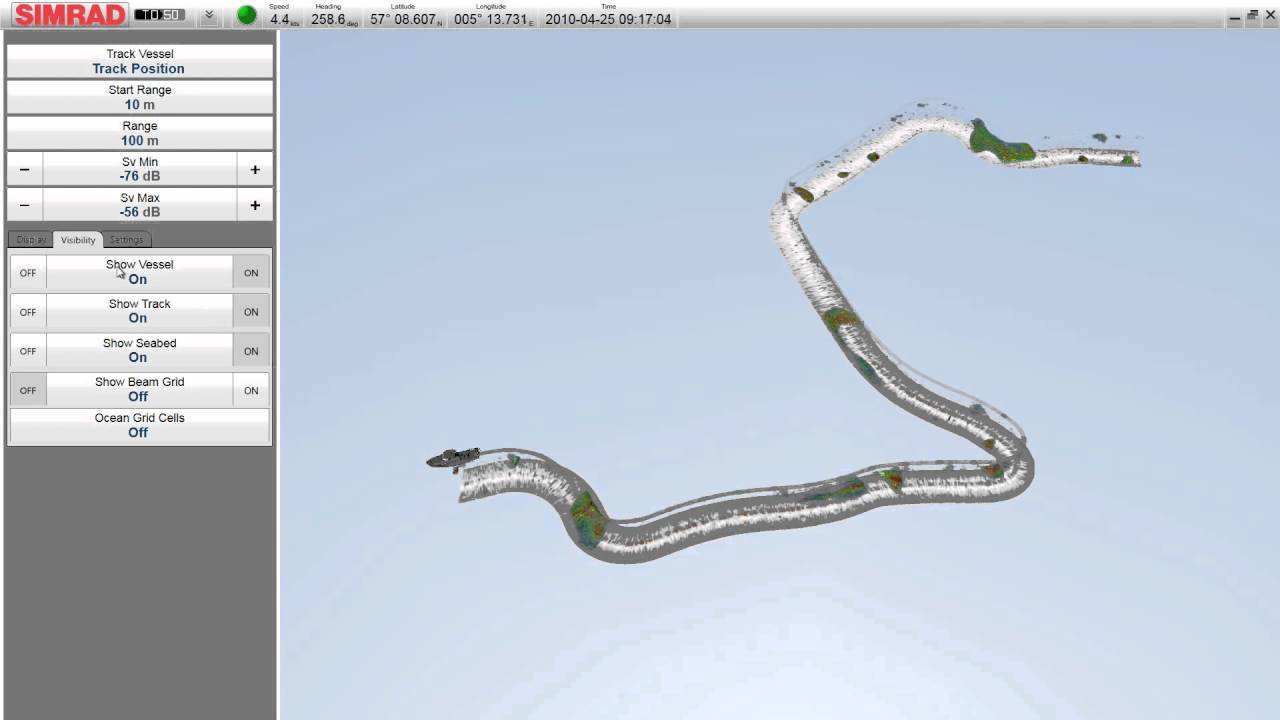
Task: Click the Speed 4.4 kts readout
Action: [284, 15]
